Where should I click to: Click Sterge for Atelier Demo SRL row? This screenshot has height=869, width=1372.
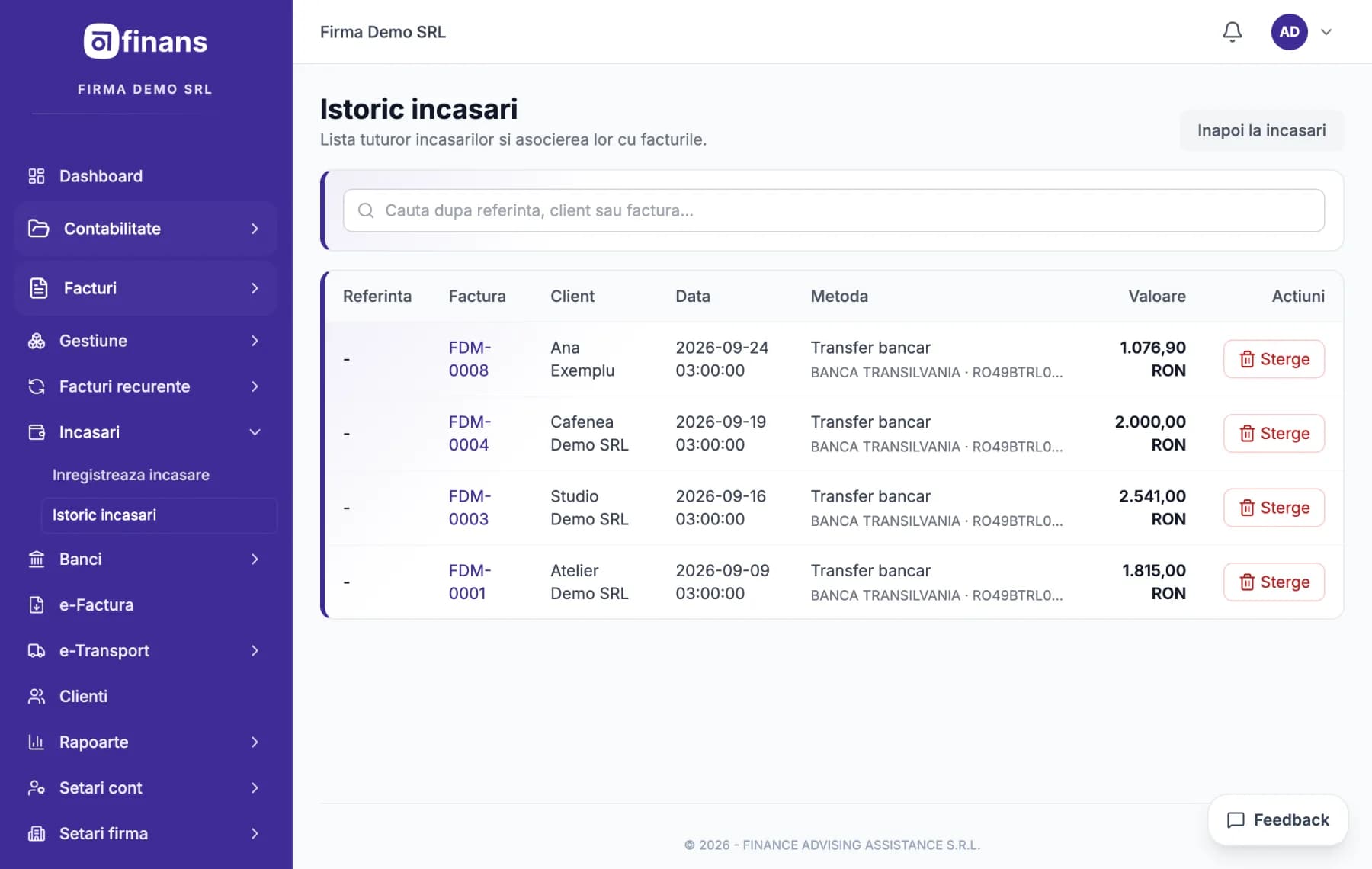pos(1274,582)
